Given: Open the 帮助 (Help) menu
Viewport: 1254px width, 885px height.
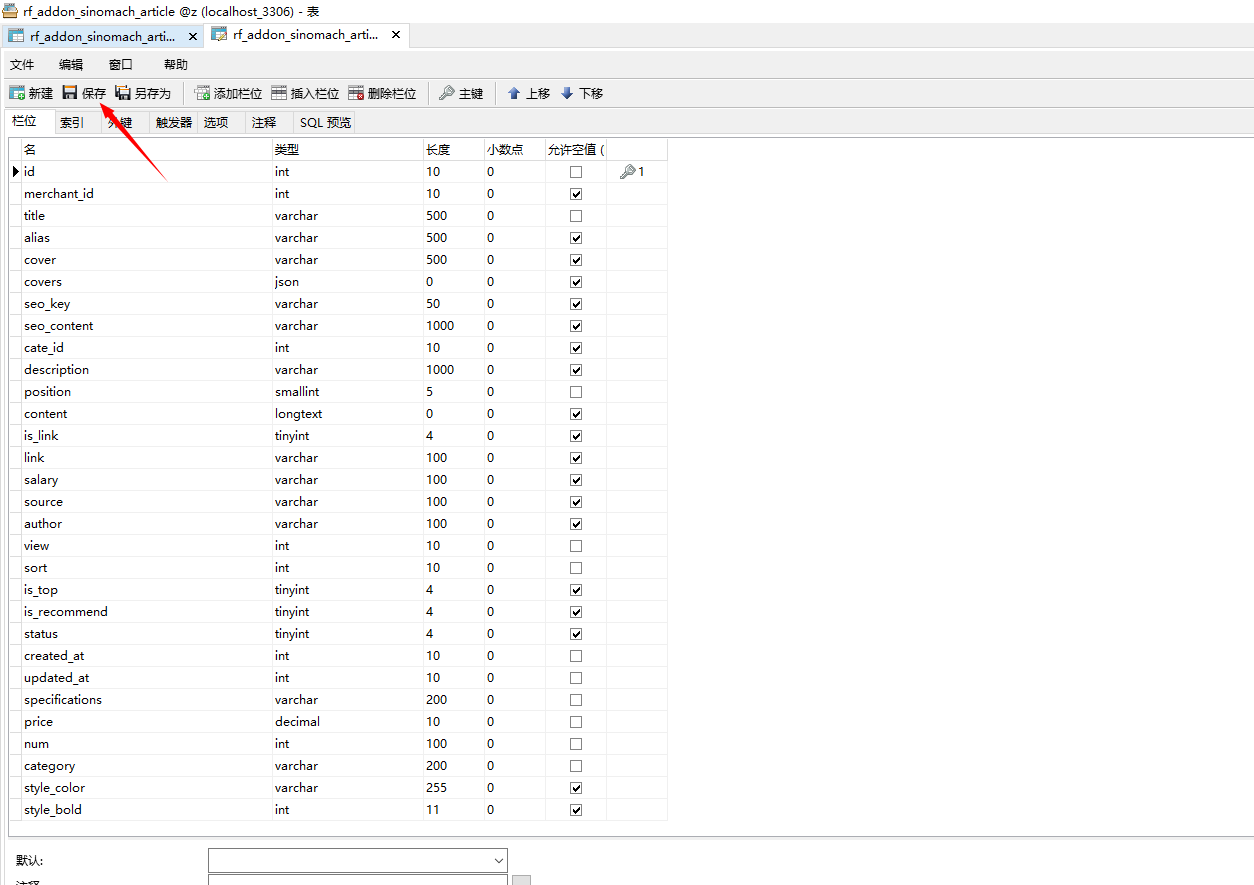Looking at the screenshot, I should point(175,64).
